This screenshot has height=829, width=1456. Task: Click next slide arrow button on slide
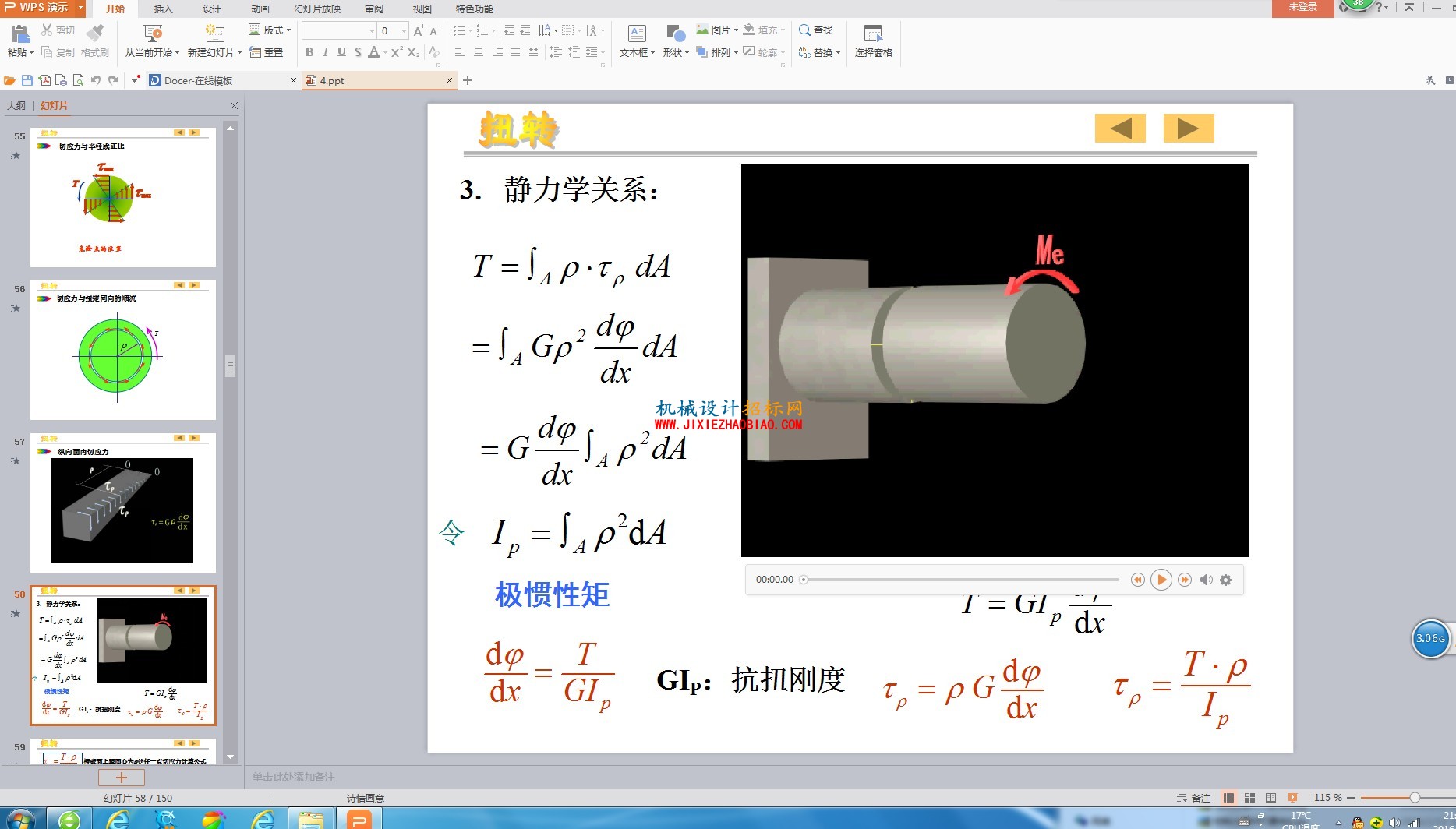(1189, 129)
